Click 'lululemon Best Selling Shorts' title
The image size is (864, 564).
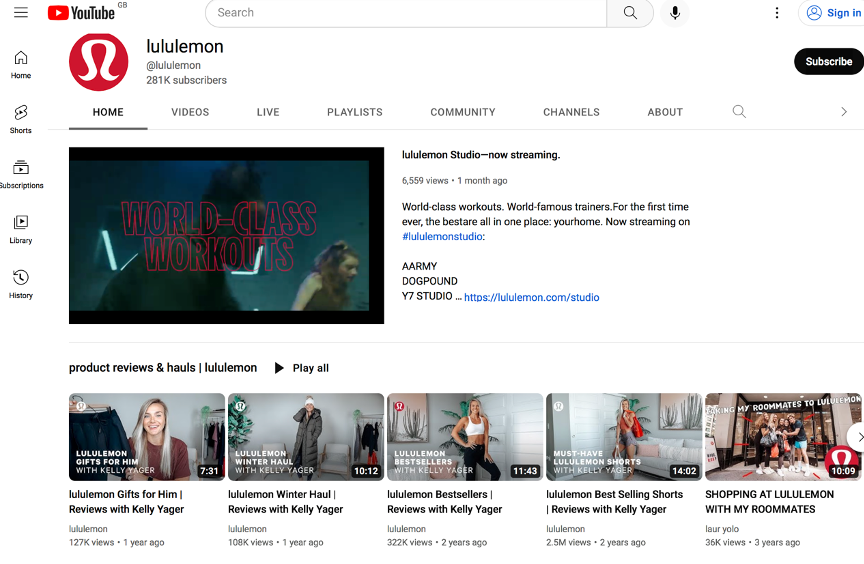pyautogui.click(x=614, y=502)
